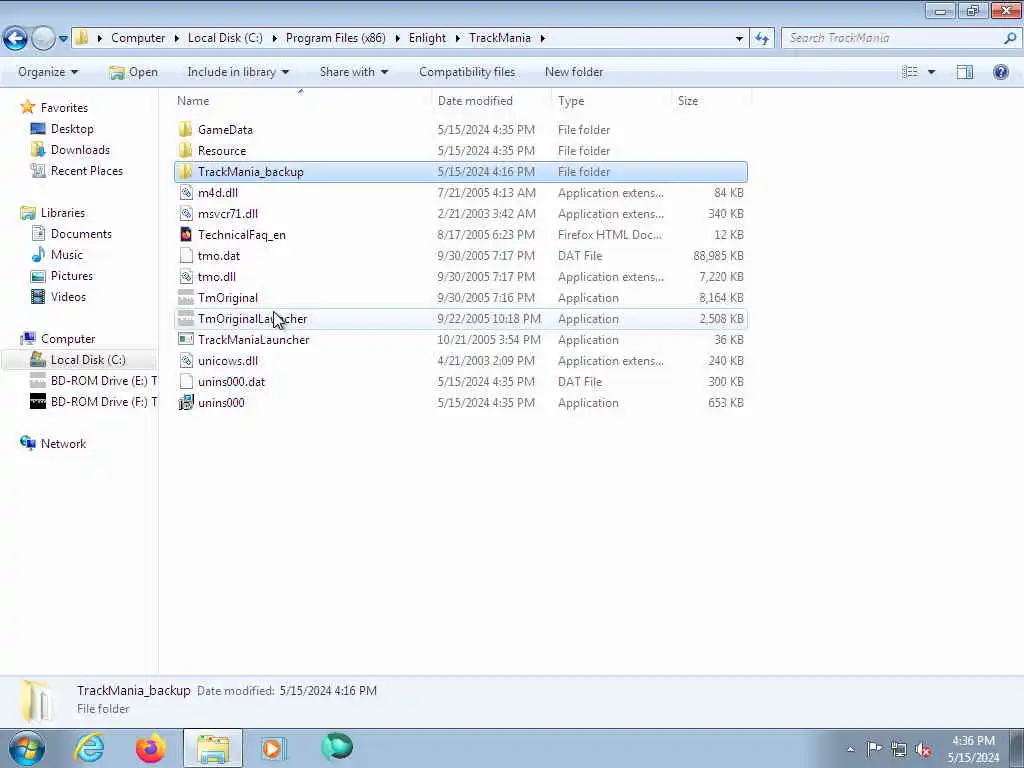Image resolution: width=1024 pixels, height=768 pixels.
Task: Select the TrackMania_backup folder icon
Action: coord(186,171)
